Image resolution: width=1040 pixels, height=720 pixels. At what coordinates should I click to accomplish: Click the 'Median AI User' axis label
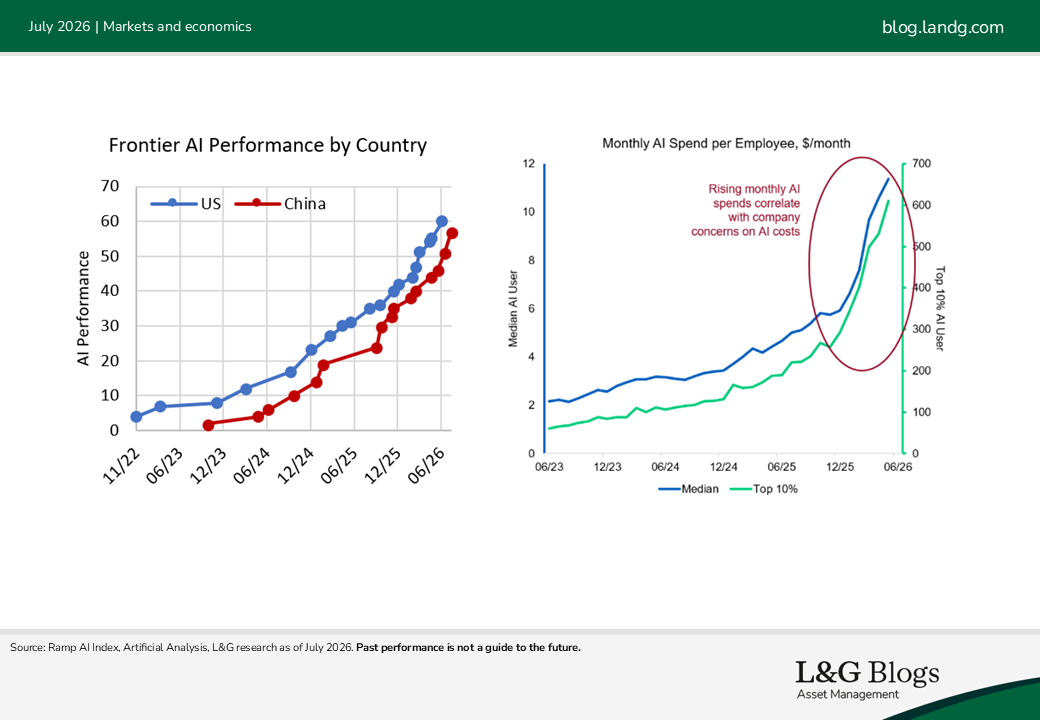pos(513,308)
